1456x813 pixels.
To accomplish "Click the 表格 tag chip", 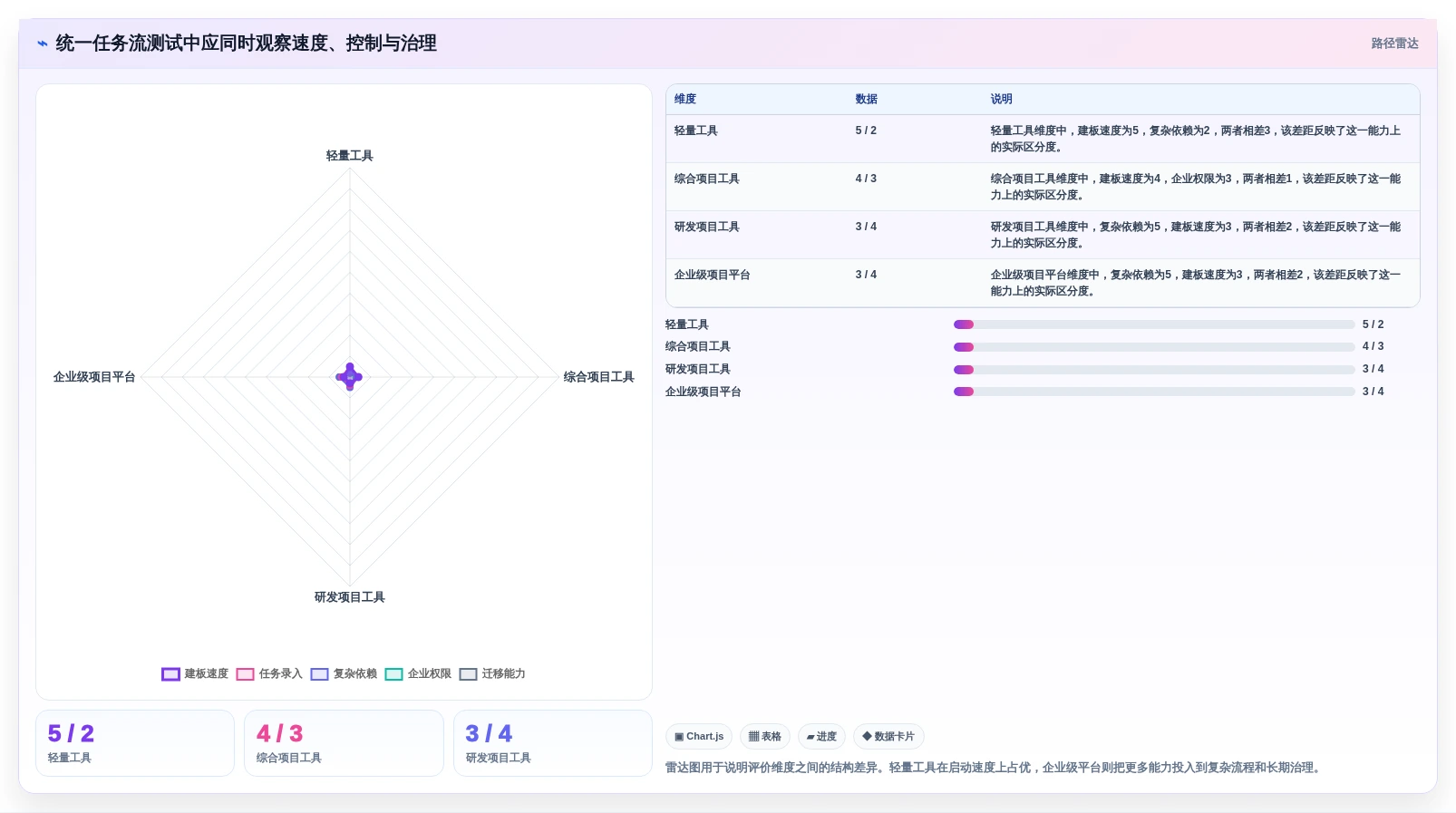I will click(x=765, y=737).
